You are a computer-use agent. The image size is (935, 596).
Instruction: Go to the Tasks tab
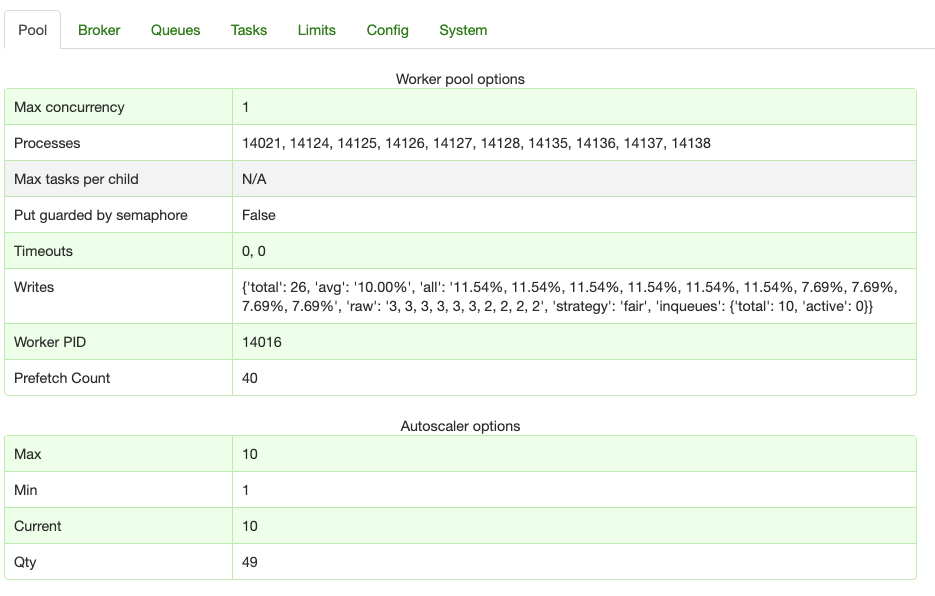249,30
